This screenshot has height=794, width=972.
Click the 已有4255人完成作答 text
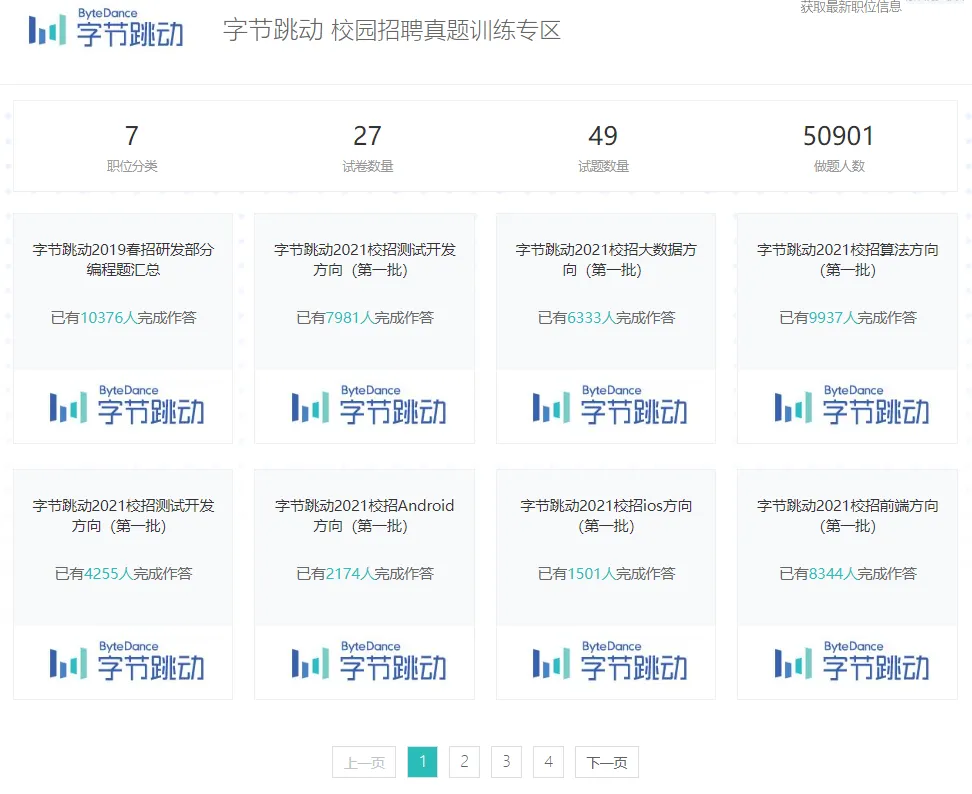[x=123, y=573]
